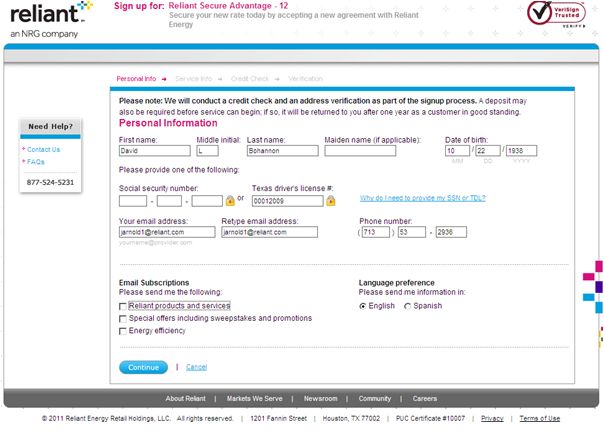Viewport: 604px width, 448px height.
Task: Open Newsroom in footer bar
Action: [x=320, y=399]
